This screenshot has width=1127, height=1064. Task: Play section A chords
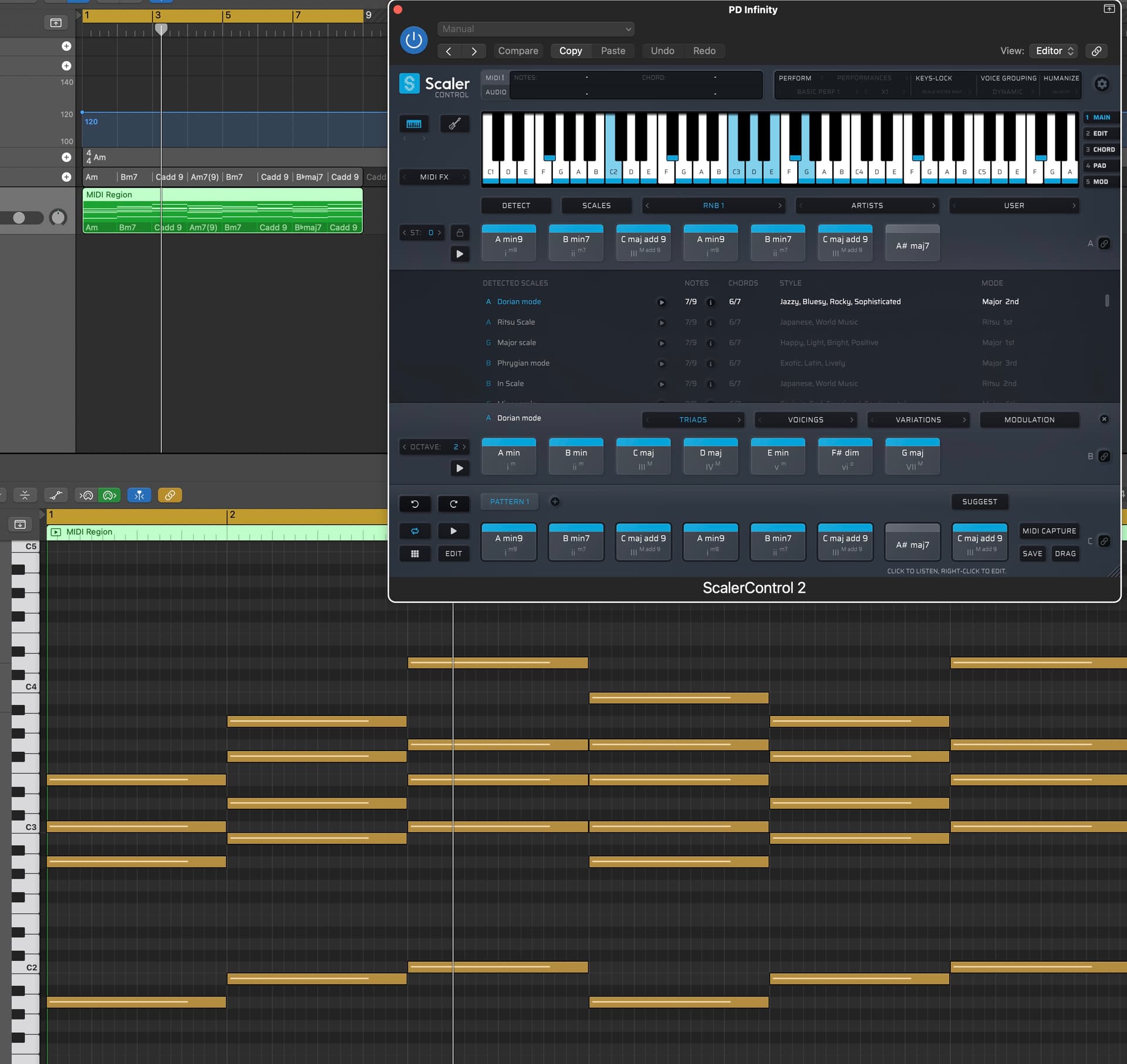460,254
